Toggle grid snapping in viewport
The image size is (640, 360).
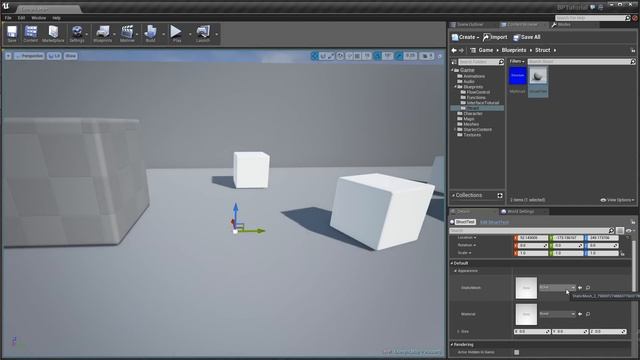358,56
